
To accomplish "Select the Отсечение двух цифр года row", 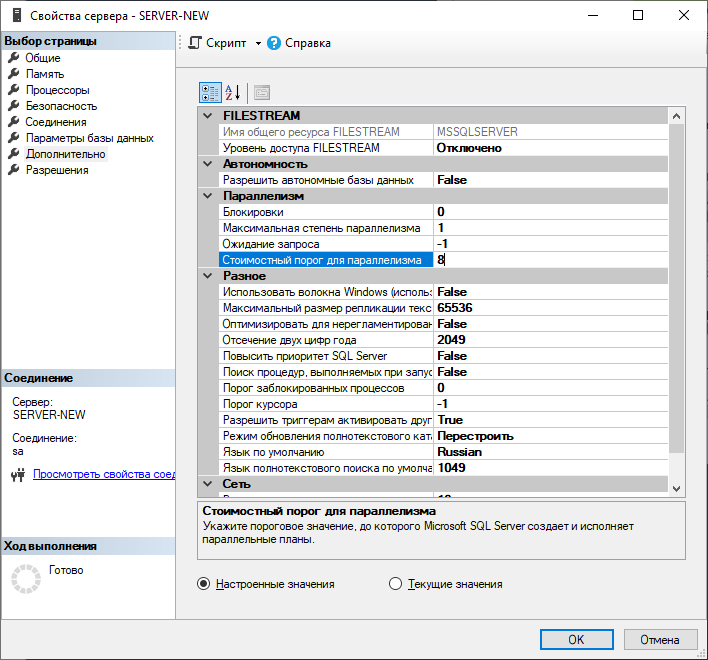I will click(443, 339).
